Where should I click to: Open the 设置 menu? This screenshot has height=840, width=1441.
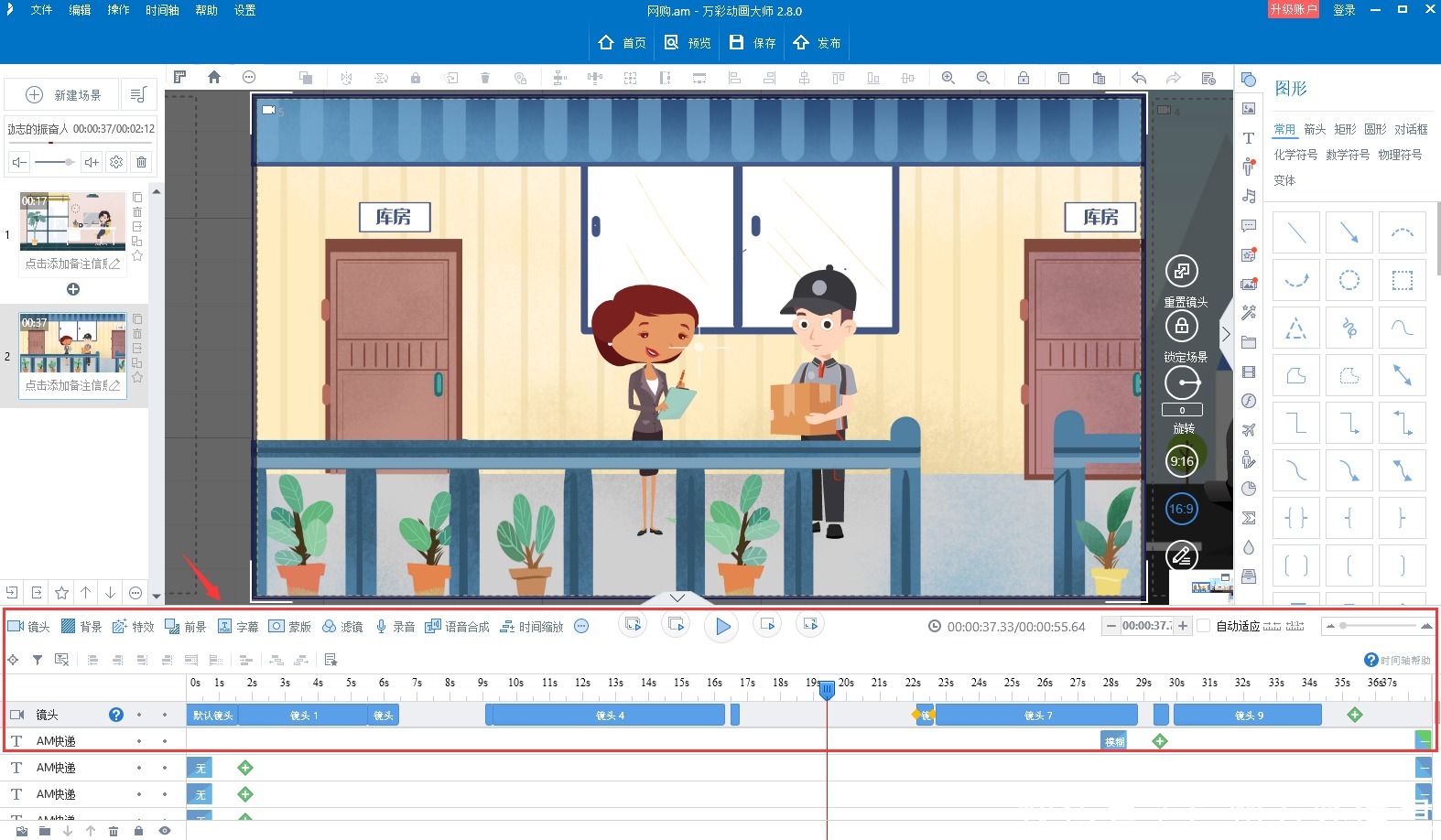[x=244, y=10]
